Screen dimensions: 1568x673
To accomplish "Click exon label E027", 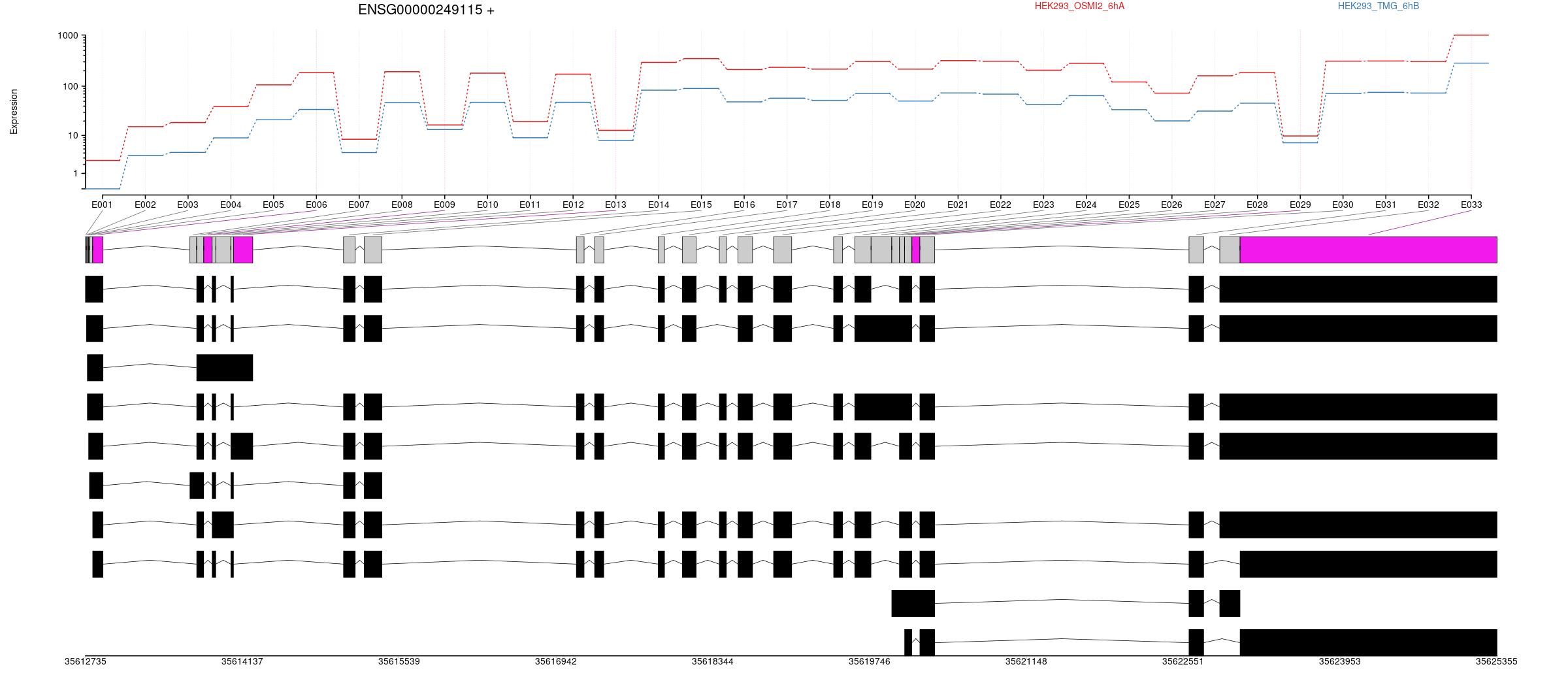I will pos(1215,205).
